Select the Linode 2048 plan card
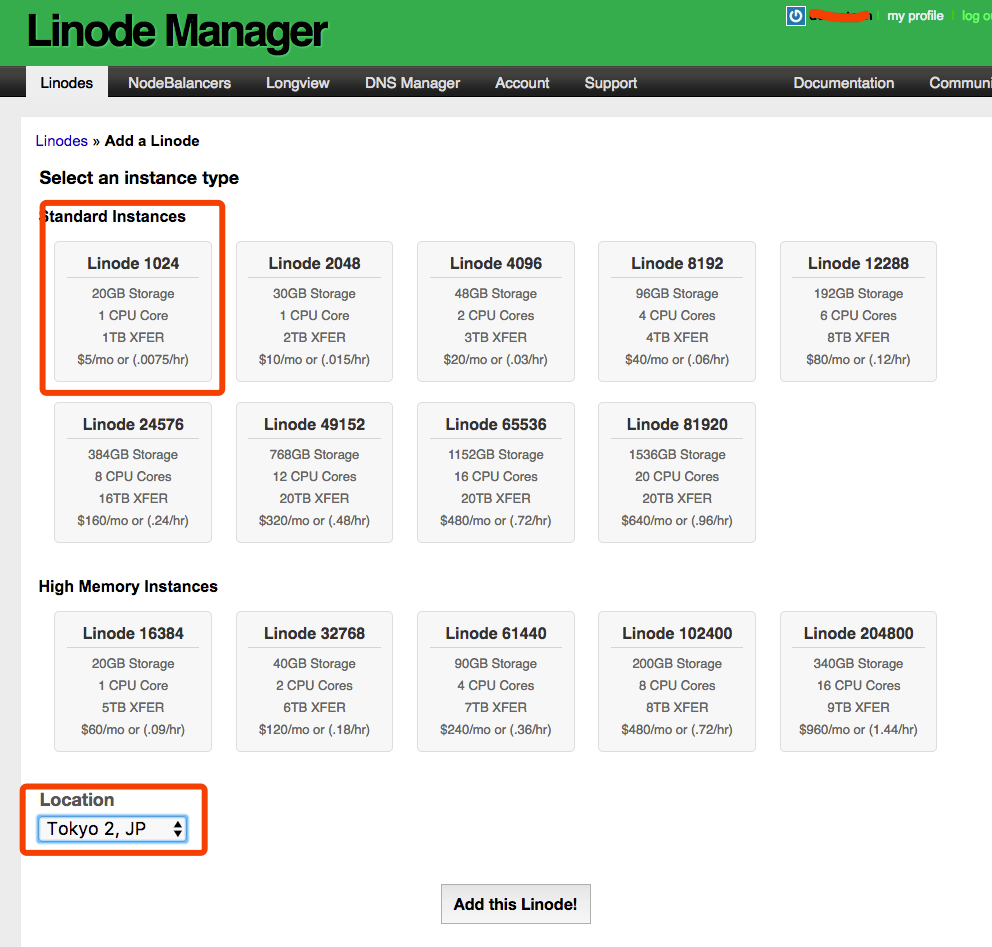This screenshot has width=992, height=947. pyautogui.click(x=314, y=311)
